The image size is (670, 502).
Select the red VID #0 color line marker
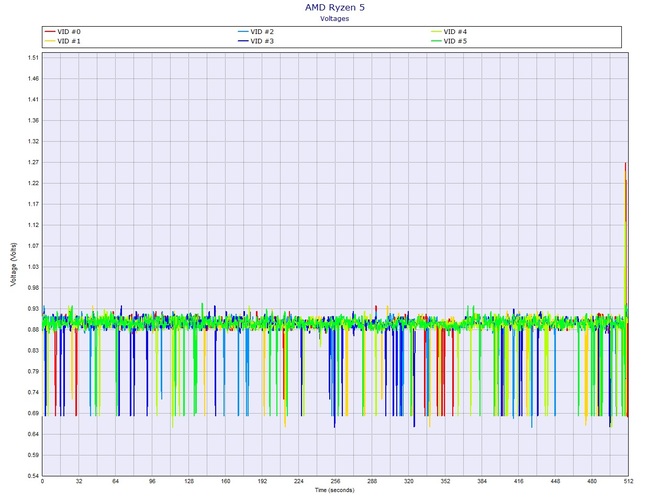(x=50, y=32)
